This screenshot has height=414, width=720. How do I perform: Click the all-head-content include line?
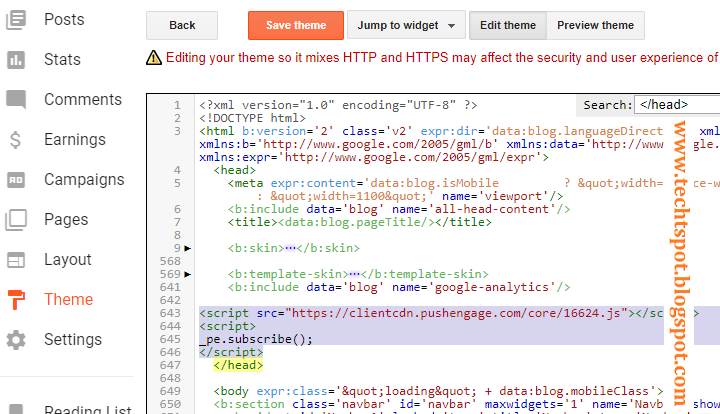(399, 210)
